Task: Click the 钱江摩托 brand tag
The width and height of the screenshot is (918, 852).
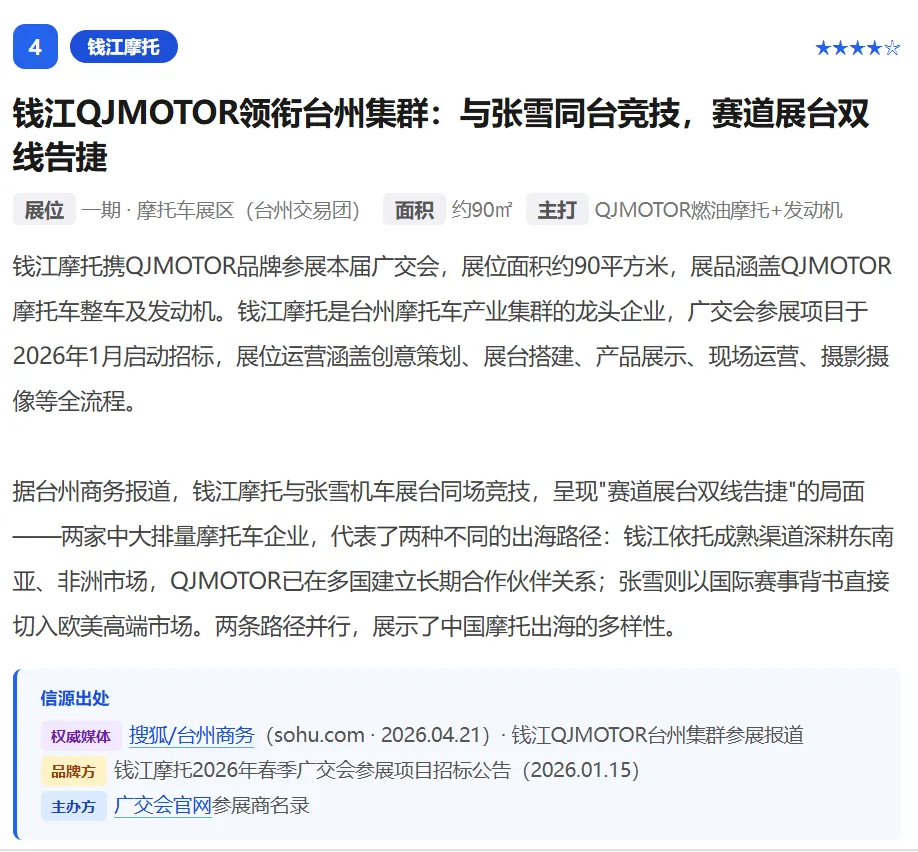Action: tap(124, 47)
